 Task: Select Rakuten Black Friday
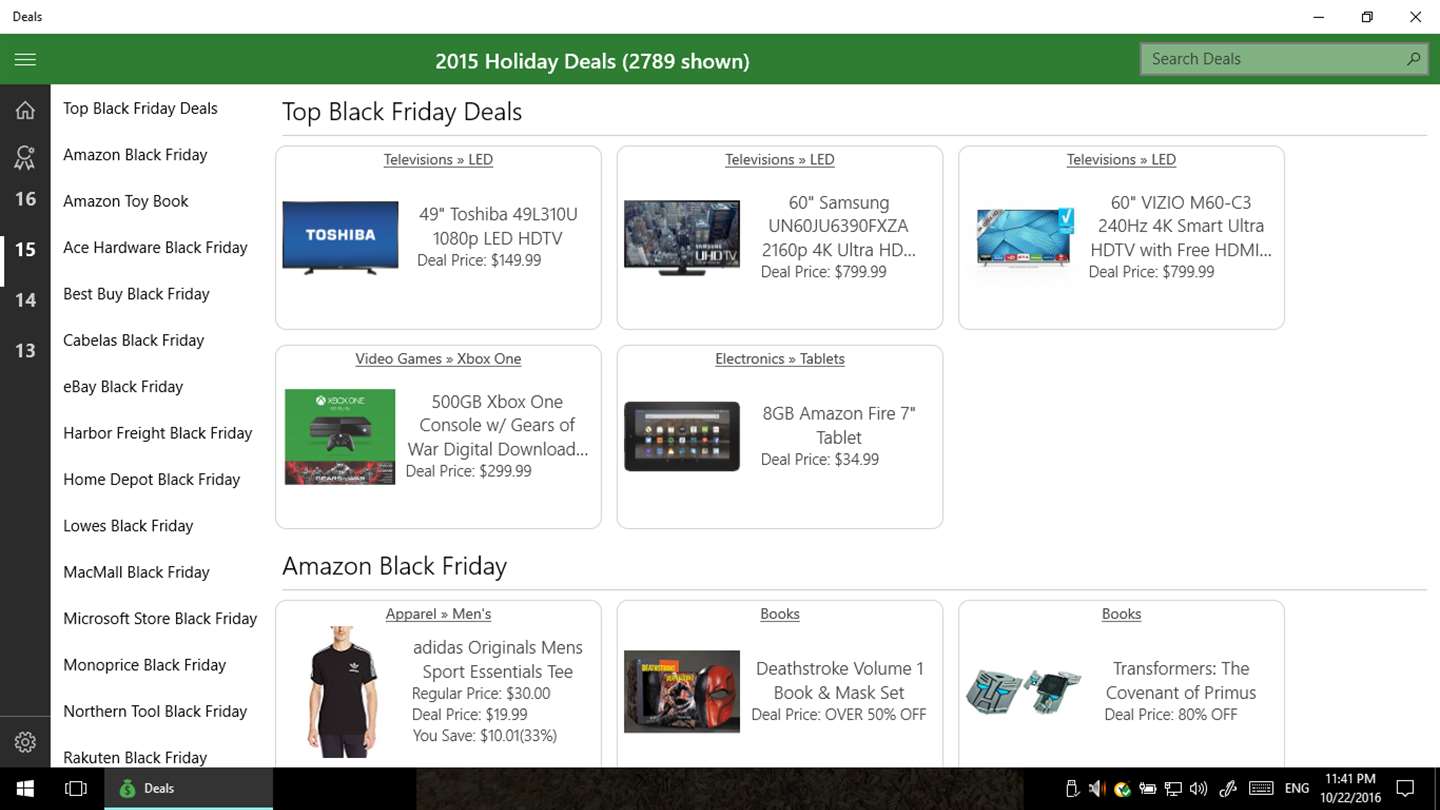coord(135,757)
